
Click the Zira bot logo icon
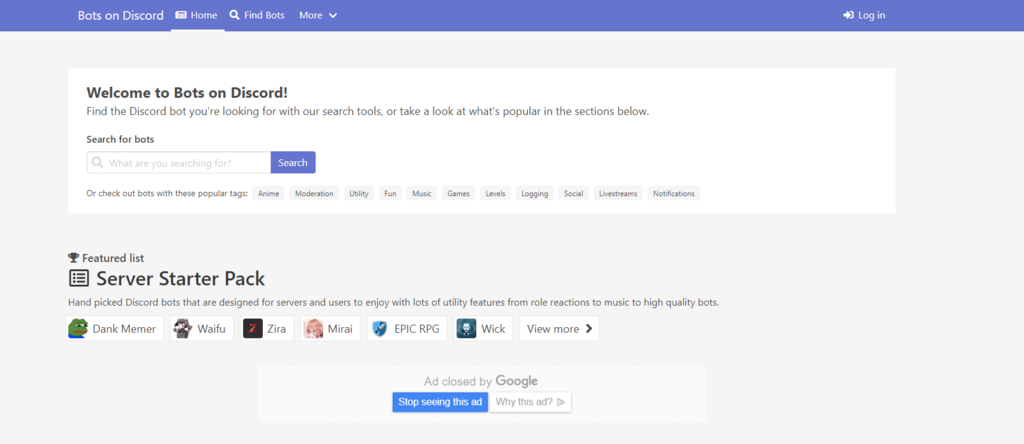click(x=253, y=329)
